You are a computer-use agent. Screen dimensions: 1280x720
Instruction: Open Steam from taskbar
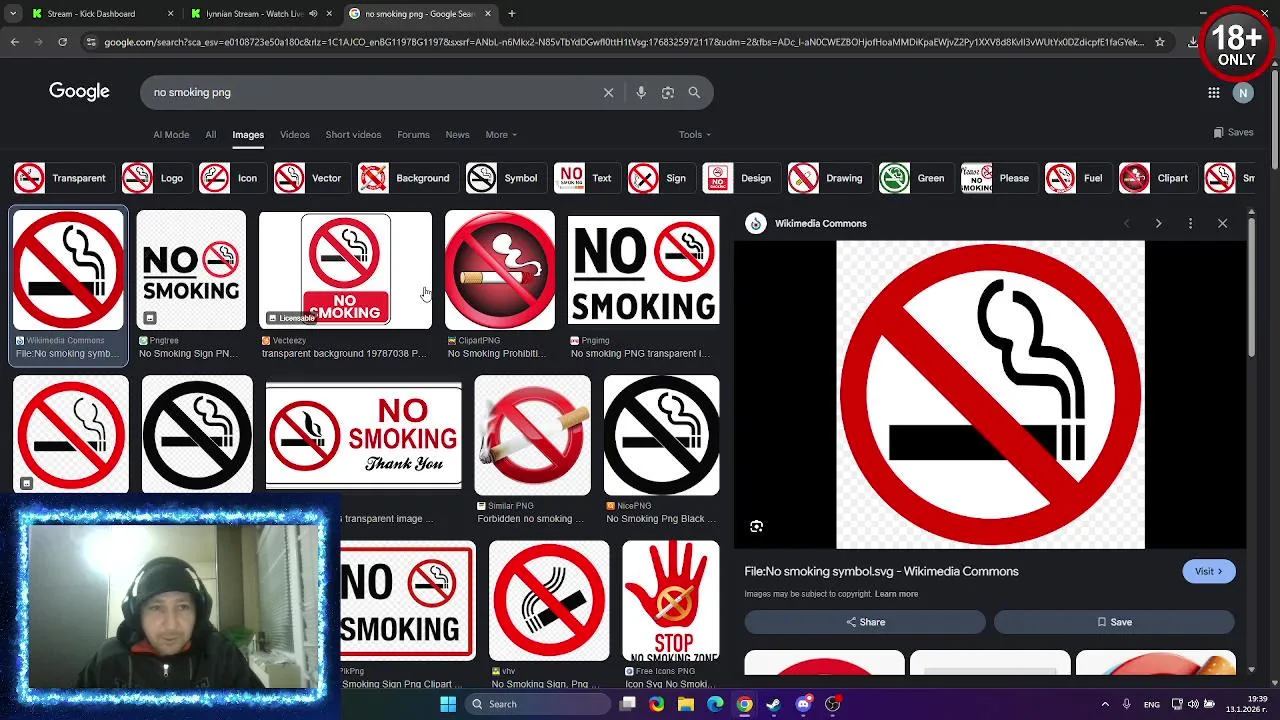click(773, 704)
